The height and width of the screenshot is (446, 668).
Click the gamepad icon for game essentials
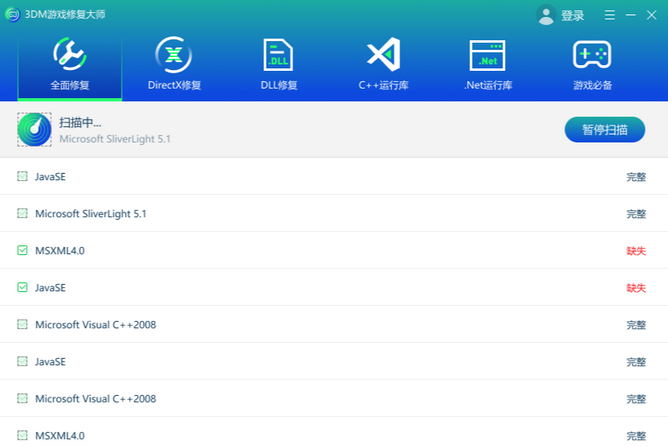pyautogui.click(x=592, y=54)
